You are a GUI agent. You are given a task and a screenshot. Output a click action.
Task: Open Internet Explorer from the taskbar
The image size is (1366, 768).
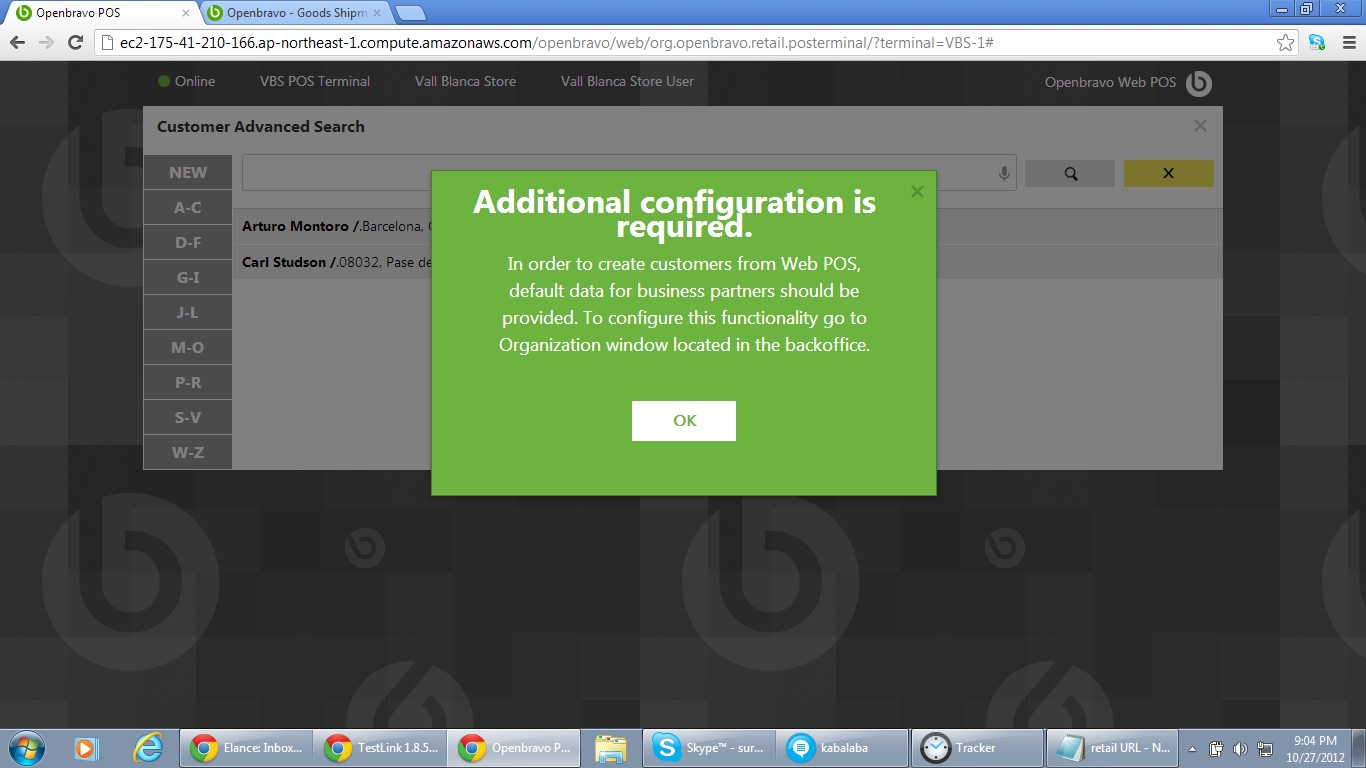point(148,747)
